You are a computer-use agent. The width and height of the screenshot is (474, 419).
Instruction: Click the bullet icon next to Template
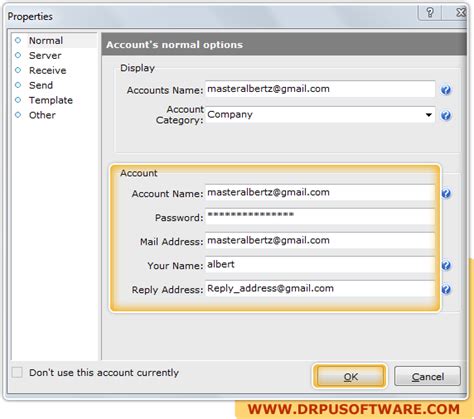(x=18, y=100)
